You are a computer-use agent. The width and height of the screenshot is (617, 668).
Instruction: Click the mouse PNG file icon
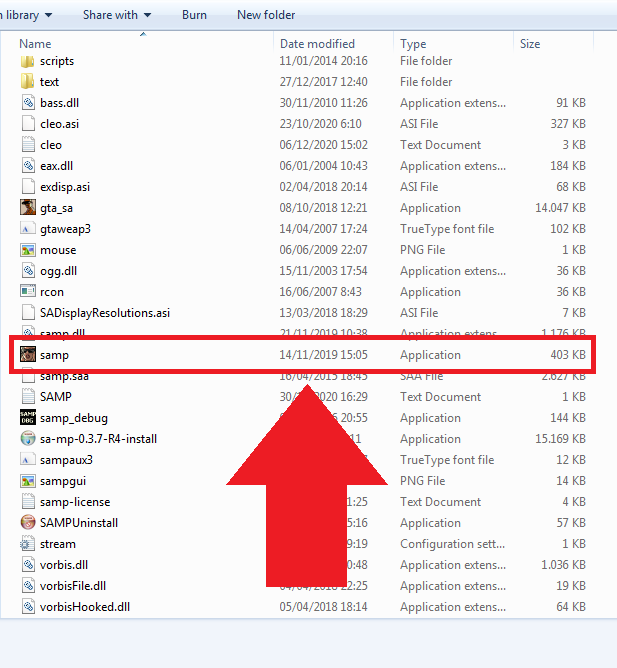(28, 250)
